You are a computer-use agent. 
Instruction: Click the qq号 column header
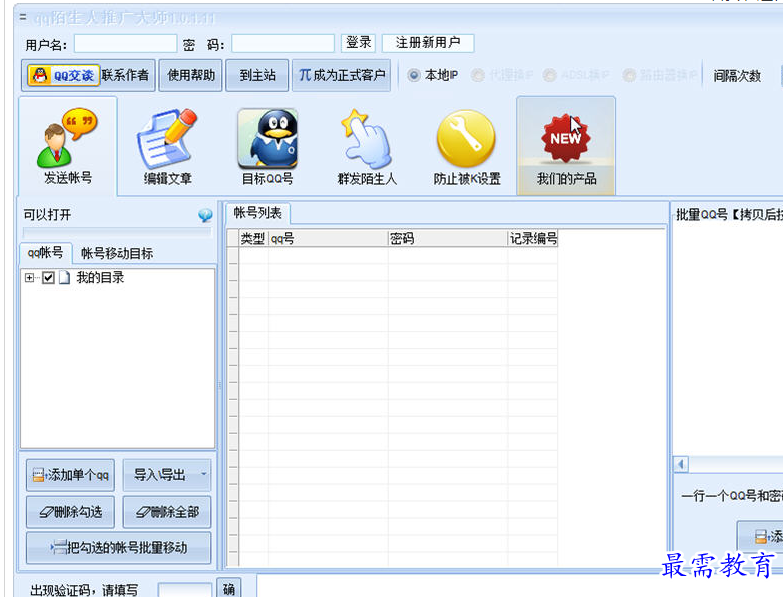328,239
